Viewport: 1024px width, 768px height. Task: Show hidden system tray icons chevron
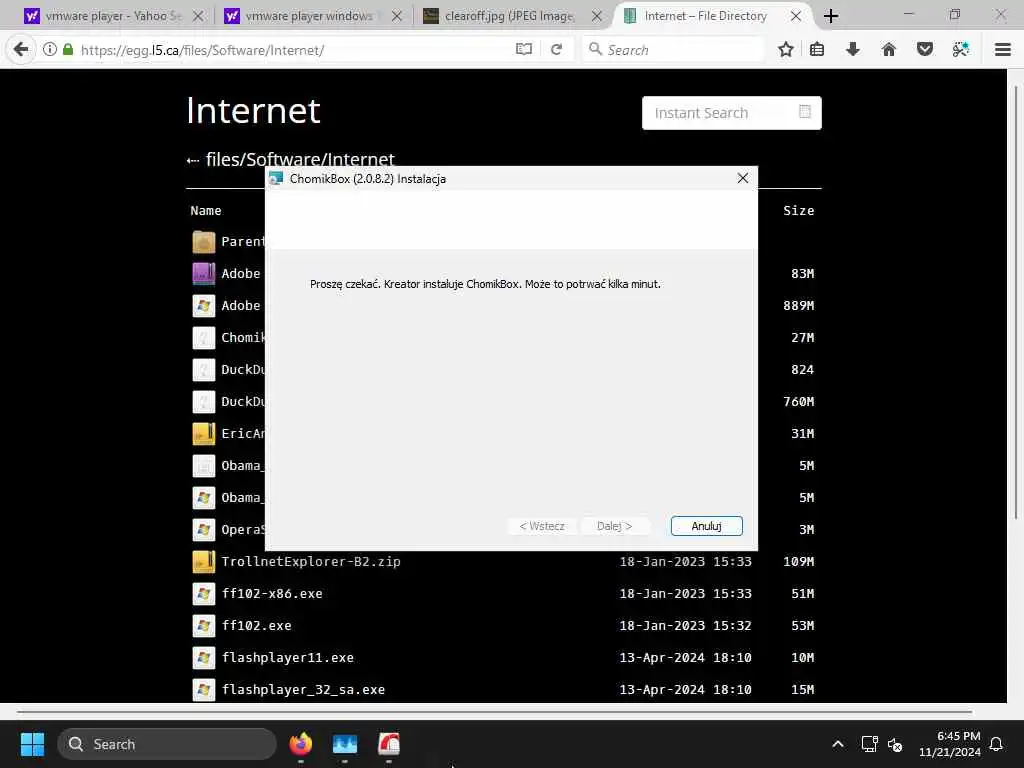838,744
